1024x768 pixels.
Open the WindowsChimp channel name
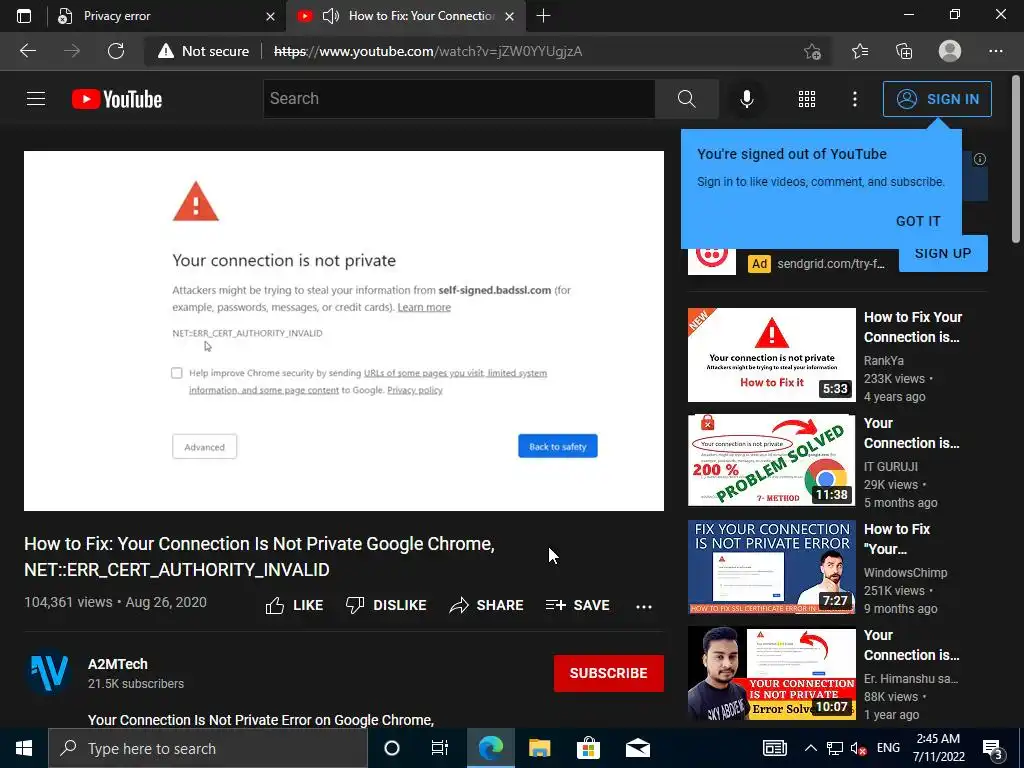(x=905, y=573)
